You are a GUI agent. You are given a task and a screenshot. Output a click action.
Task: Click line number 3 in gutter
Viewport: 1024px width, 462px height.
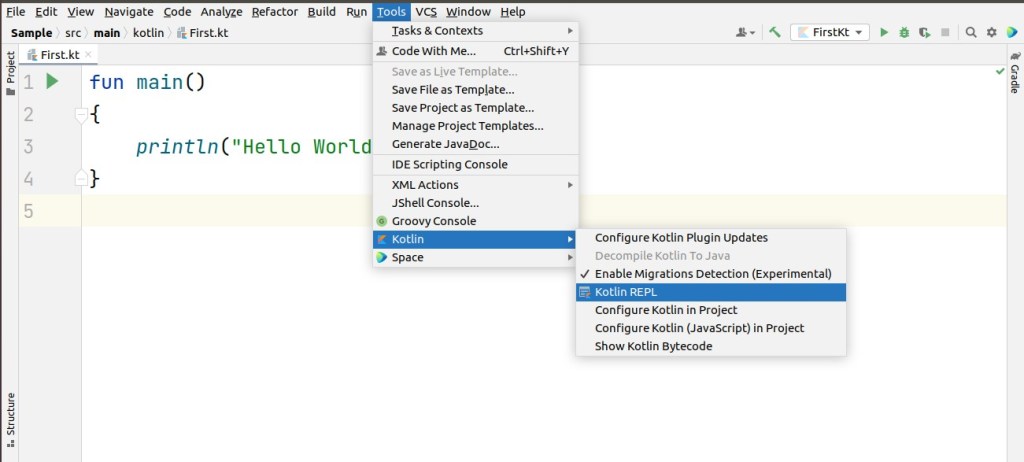coord(28,146)
